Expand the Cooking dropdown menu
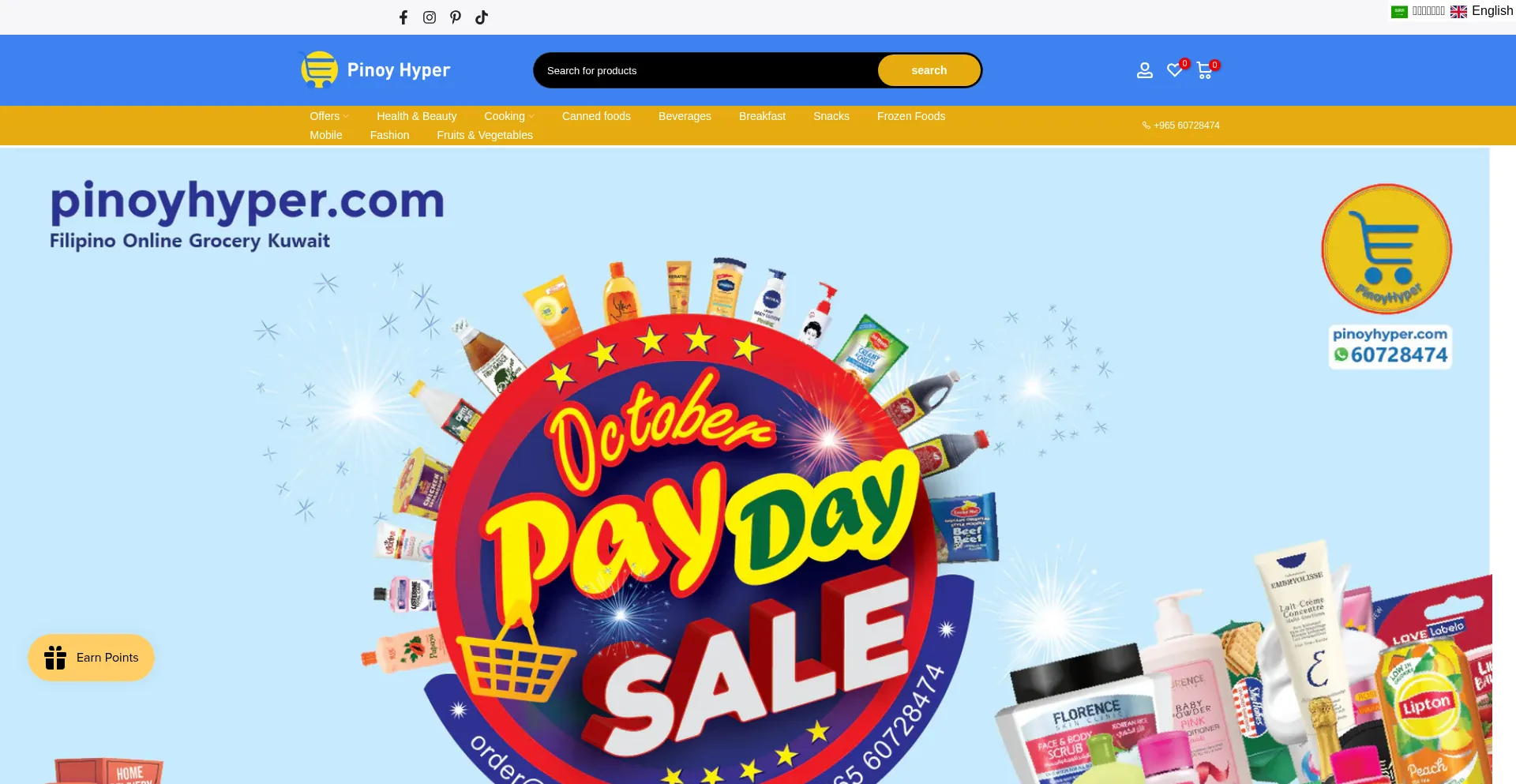This screenshot has width=1516, height=784. (x=509, y=116)
